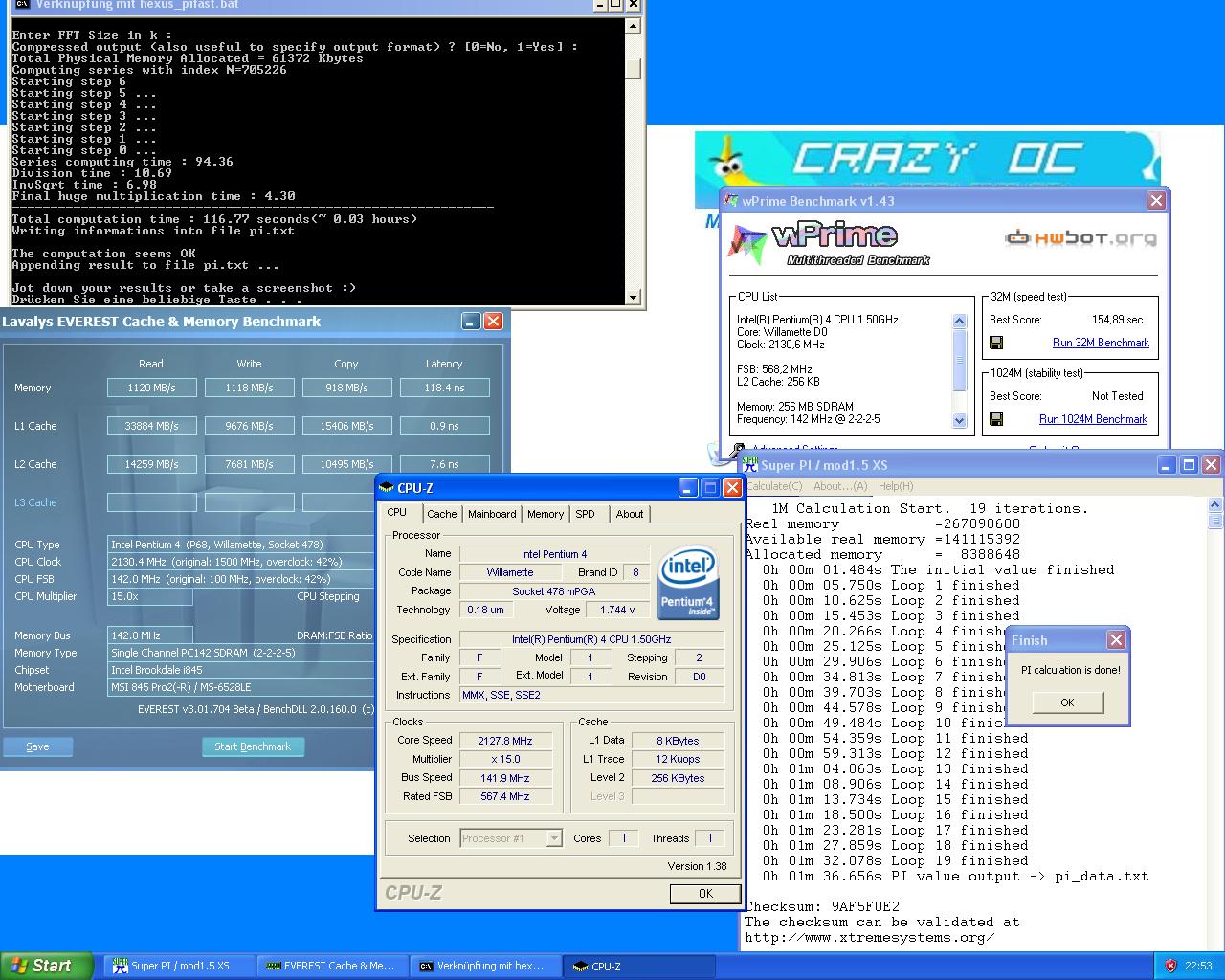This screenshot has width=1225, height=980.
Task: Close the Finish dialog
Action: (x=1116, y=640)
